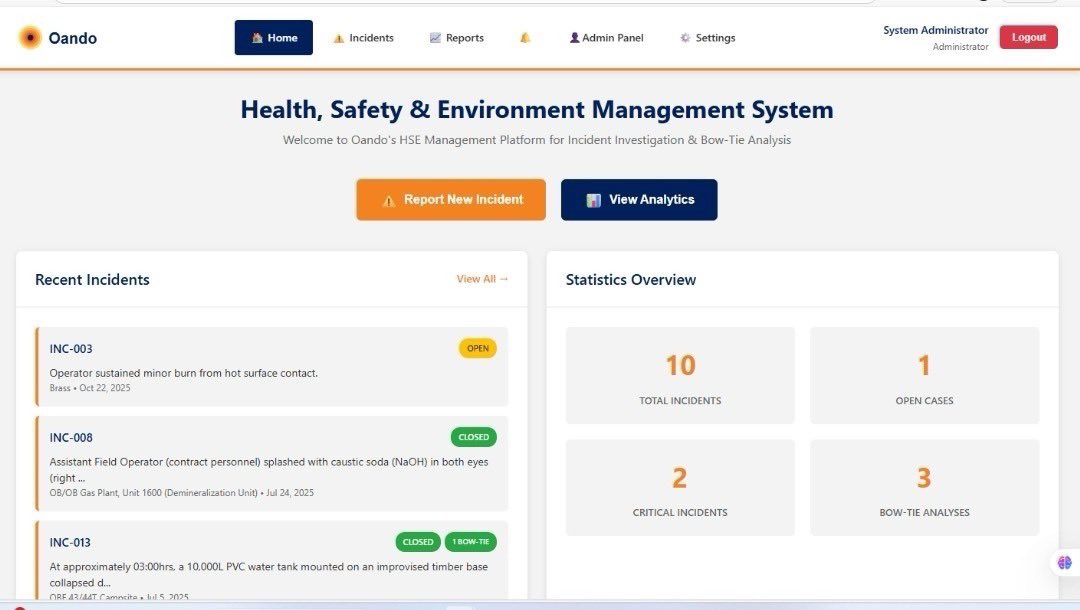Click the Statistics Overview heading
This screenshot has width=1080, height=610.
click(631, 280)
